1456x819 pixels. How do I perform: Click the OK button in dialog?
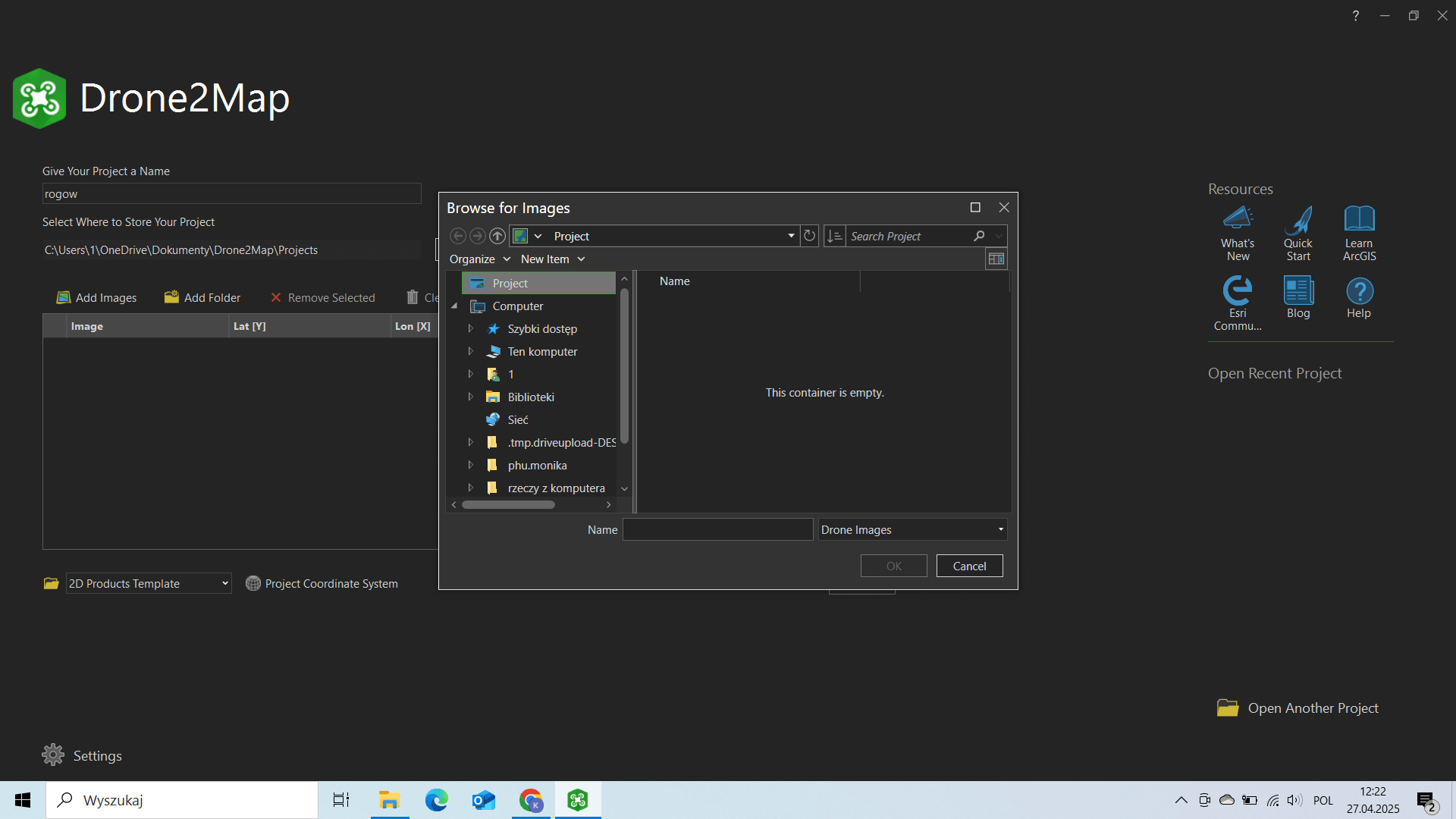[893, 566]
